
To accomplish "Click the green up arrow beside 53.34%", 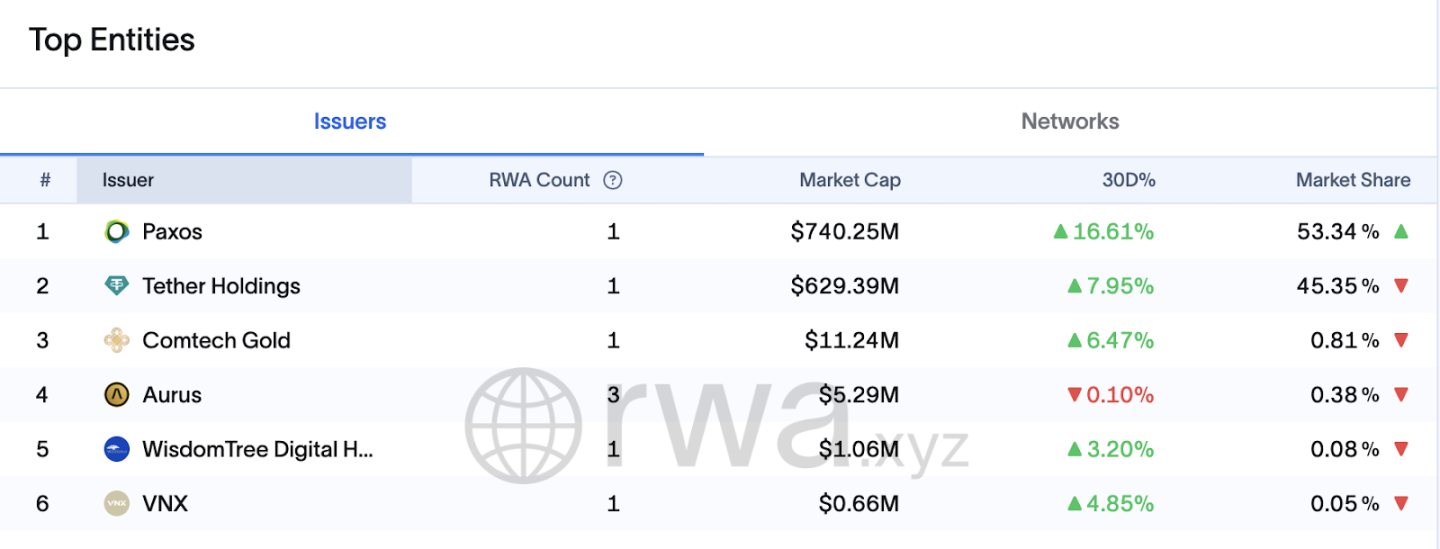I will (1401, 231).
